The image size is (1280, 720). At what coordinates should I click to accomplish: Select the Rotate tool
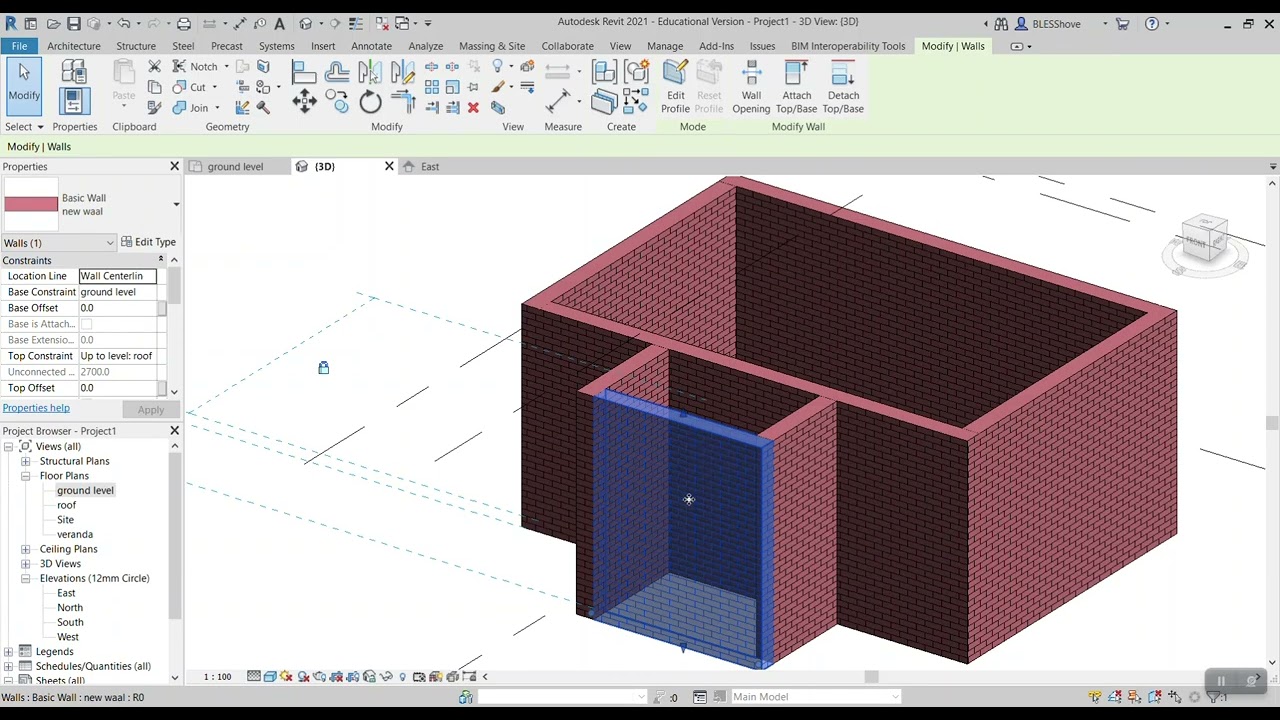tap(370, 102)
